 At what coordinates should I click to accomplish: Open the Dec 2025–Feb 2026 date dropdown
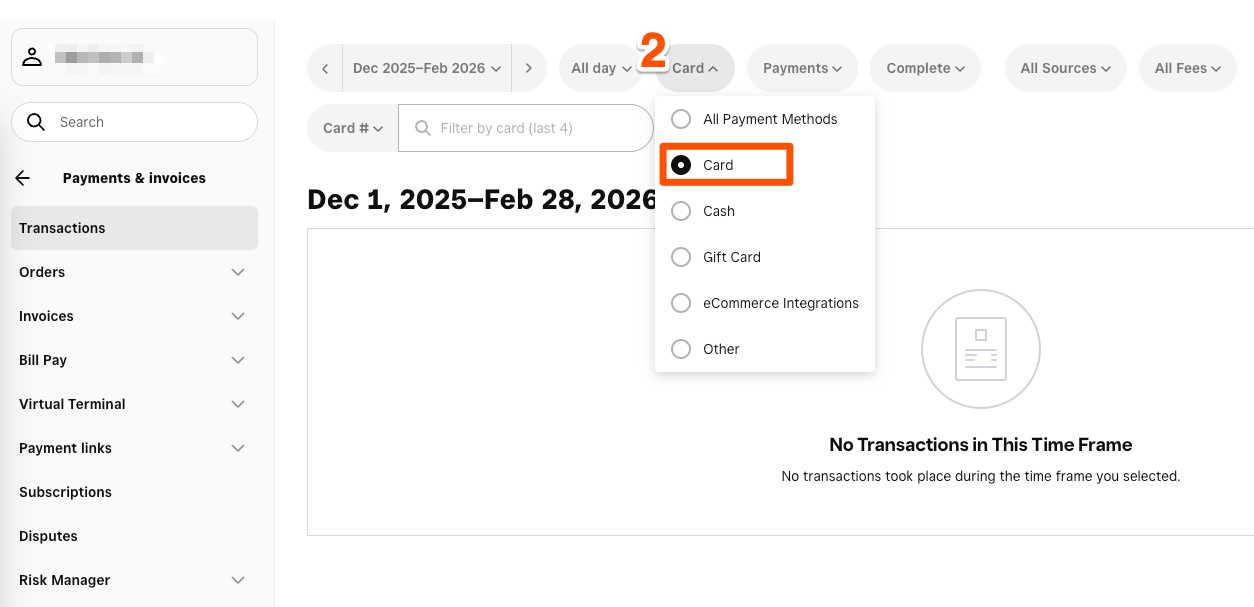click(x=426, y=69)
